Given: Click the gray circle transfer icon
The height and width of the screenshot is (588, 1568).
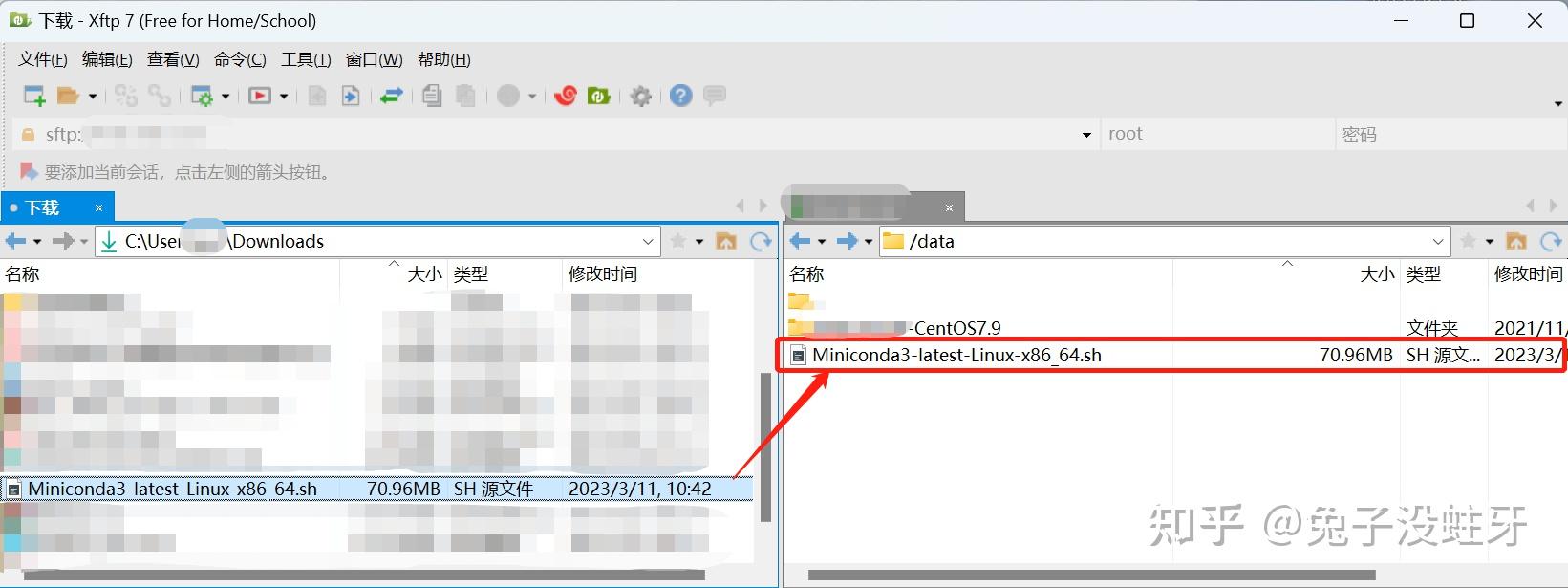Looking at the screenshot, I should pos(508,96).
